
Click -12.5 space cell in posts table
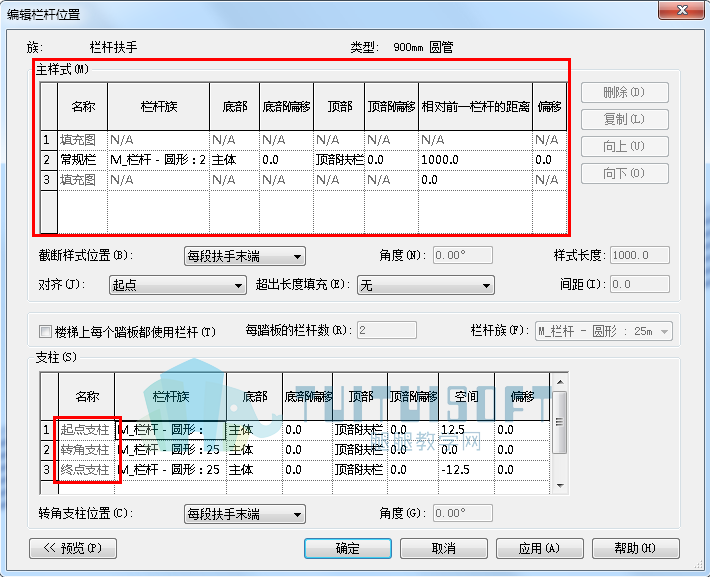click(466, 470)
